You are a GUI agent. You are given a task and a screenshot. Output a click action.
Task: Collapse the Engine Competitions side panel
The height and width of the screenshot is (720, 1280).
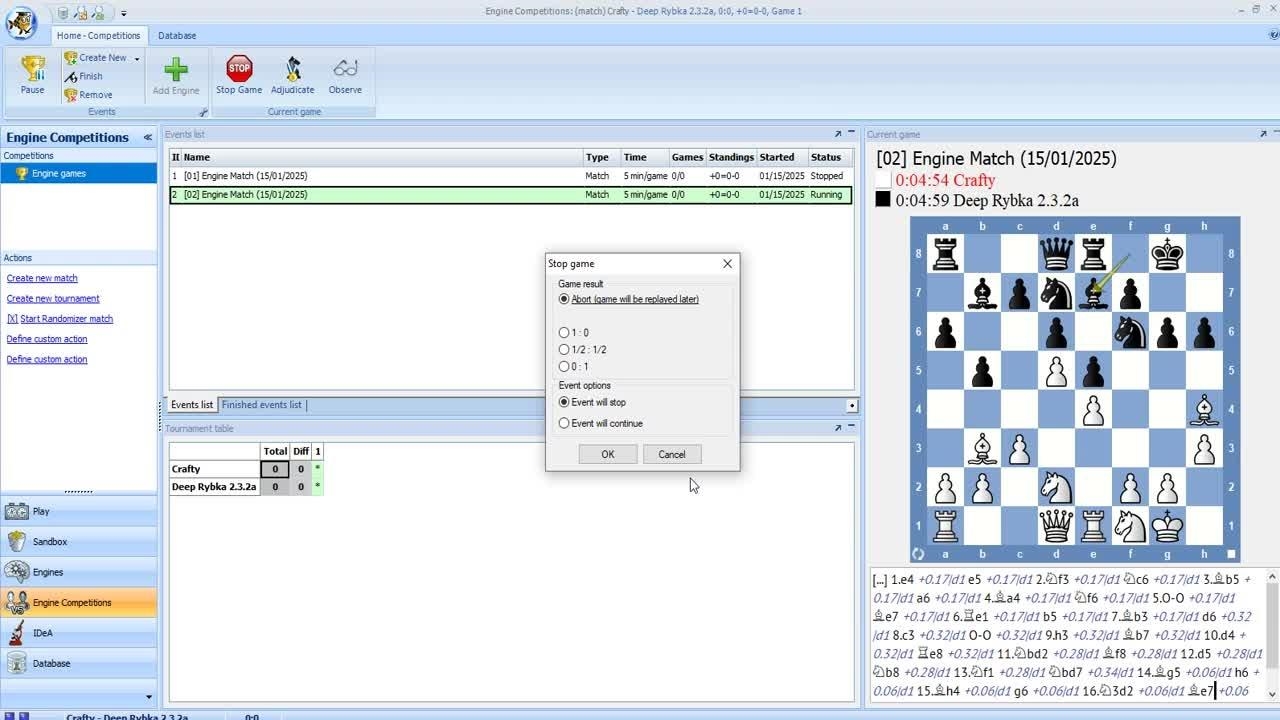coord(147,138)
